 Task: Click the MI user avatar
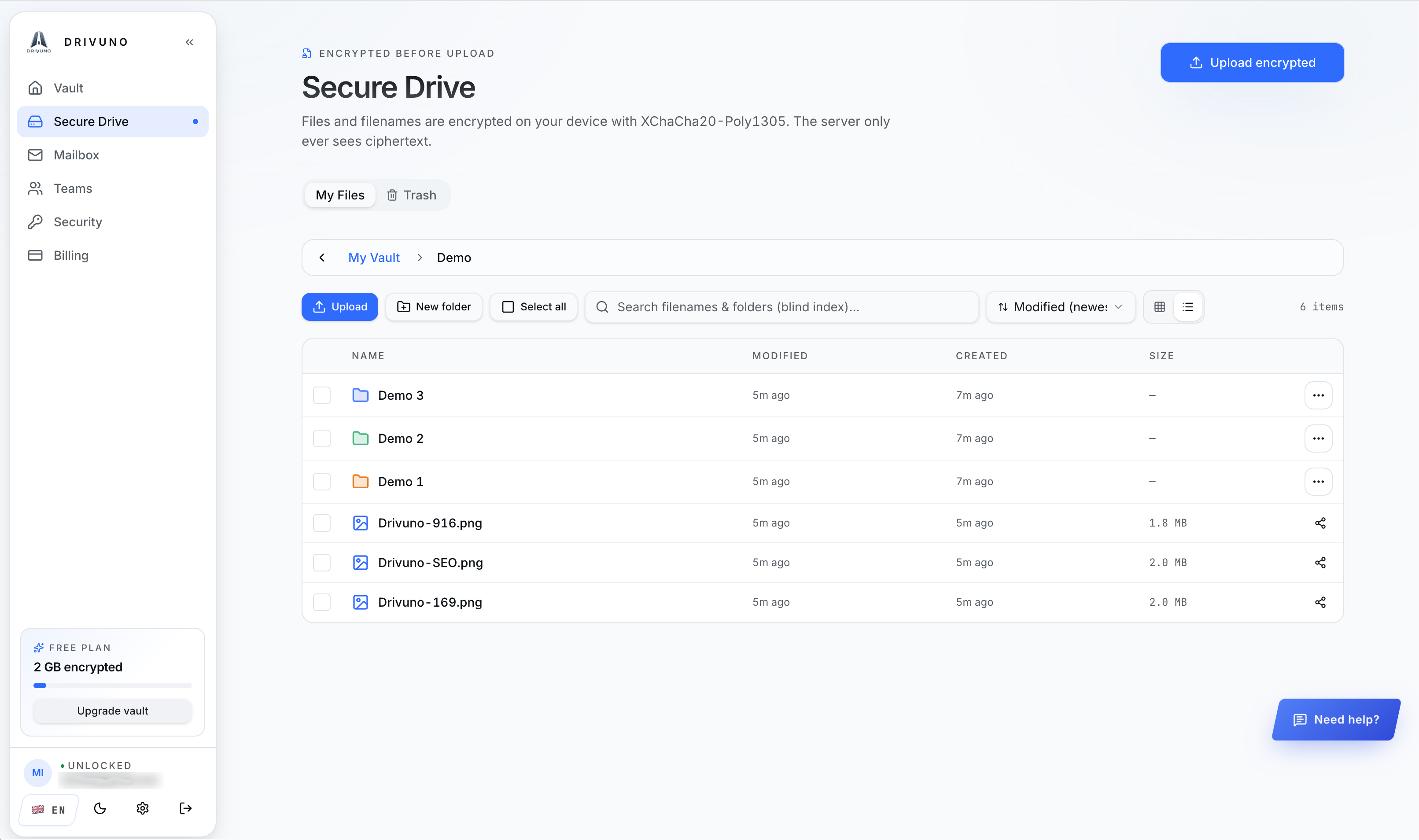[38, 773]
